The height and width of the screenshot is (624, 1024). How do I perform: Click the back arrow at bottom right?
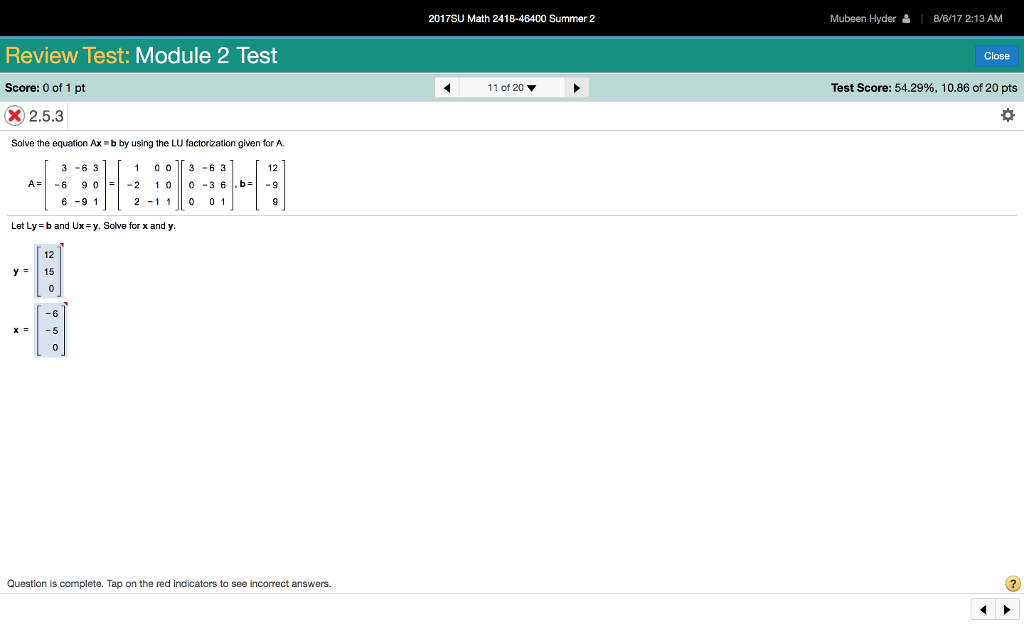pos(983,609)
